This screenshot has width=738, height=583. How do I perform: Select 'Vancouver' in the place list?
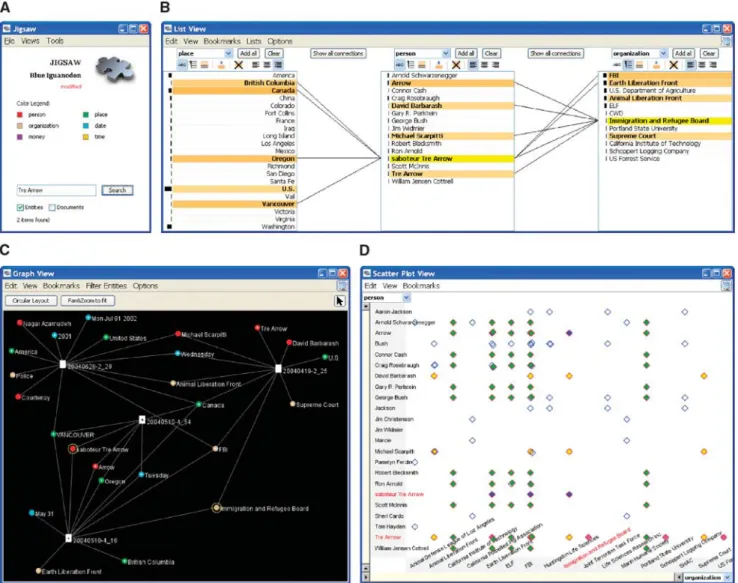coord(234,204)
